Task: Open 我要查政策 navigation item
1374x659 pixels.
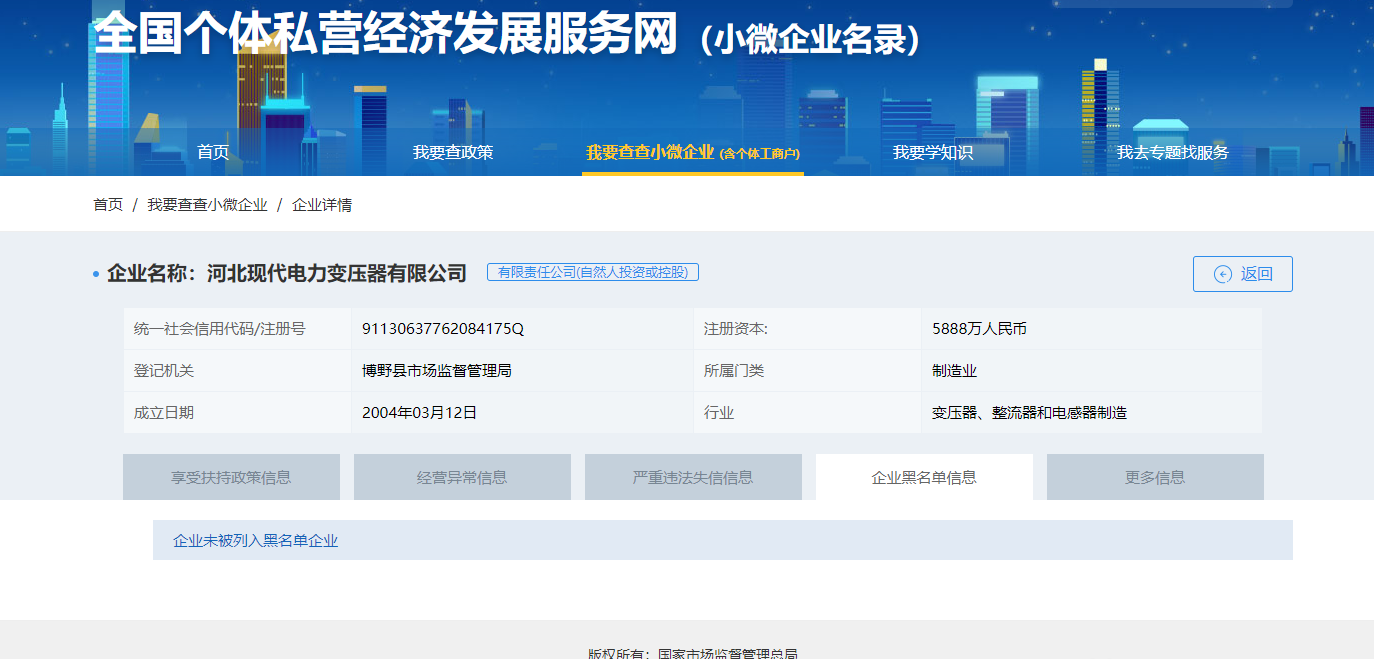Action: tap(453, 152)
